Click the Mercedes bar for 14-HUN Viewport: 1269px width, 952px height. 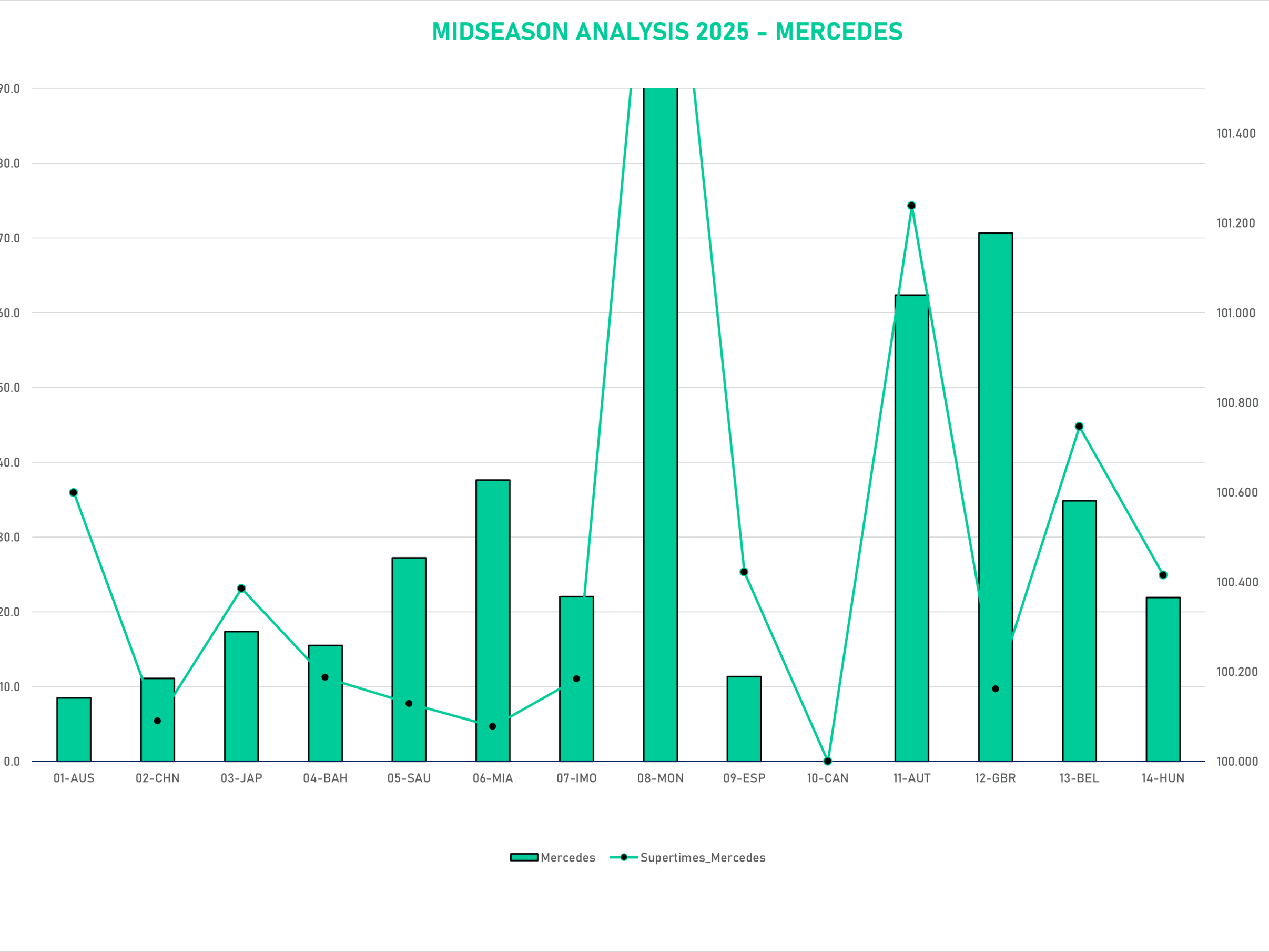pos(1163,680)
